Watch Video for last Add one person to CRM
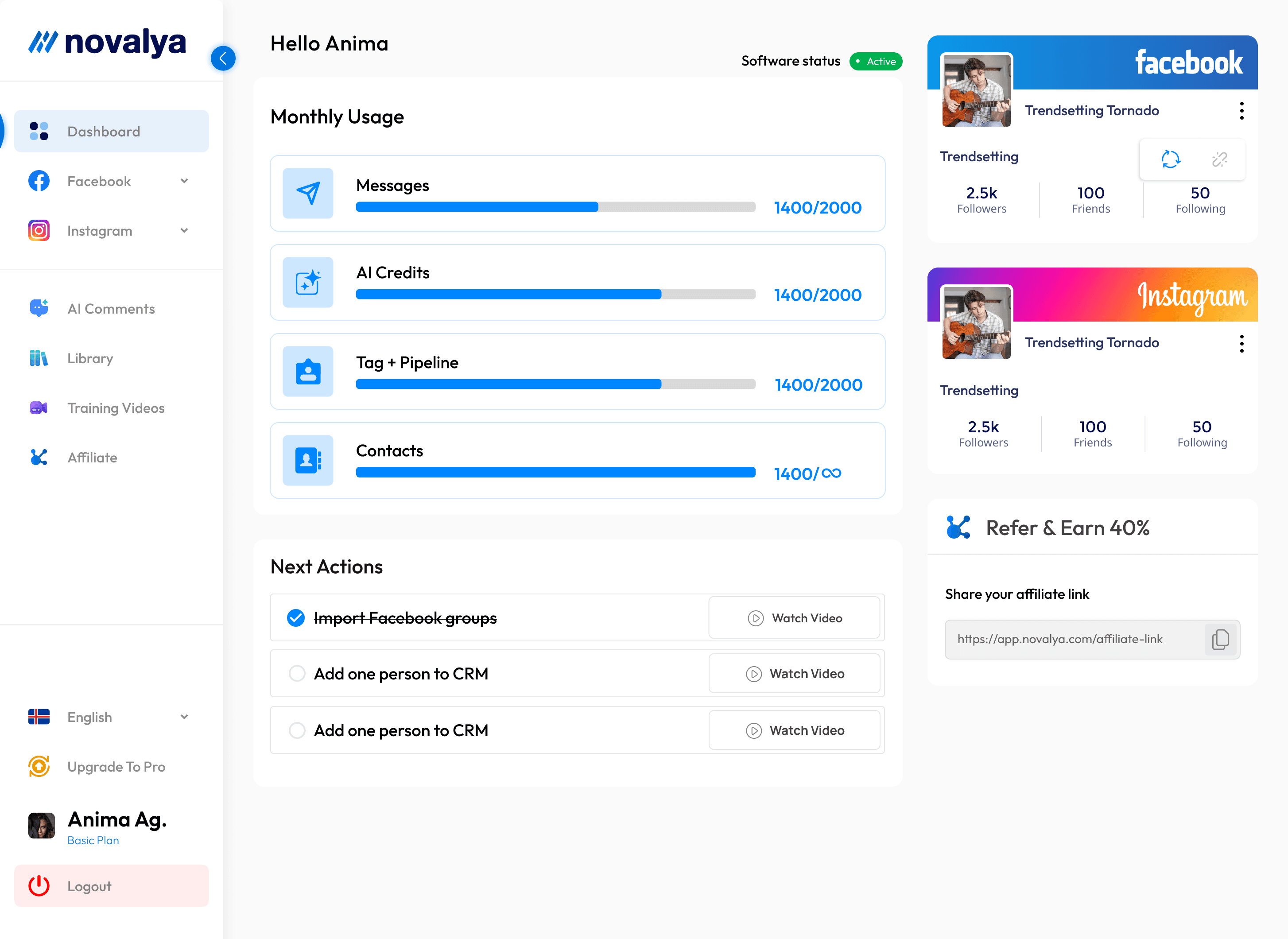This screenshot has width=1288, height=939. (x=794, y=730)
